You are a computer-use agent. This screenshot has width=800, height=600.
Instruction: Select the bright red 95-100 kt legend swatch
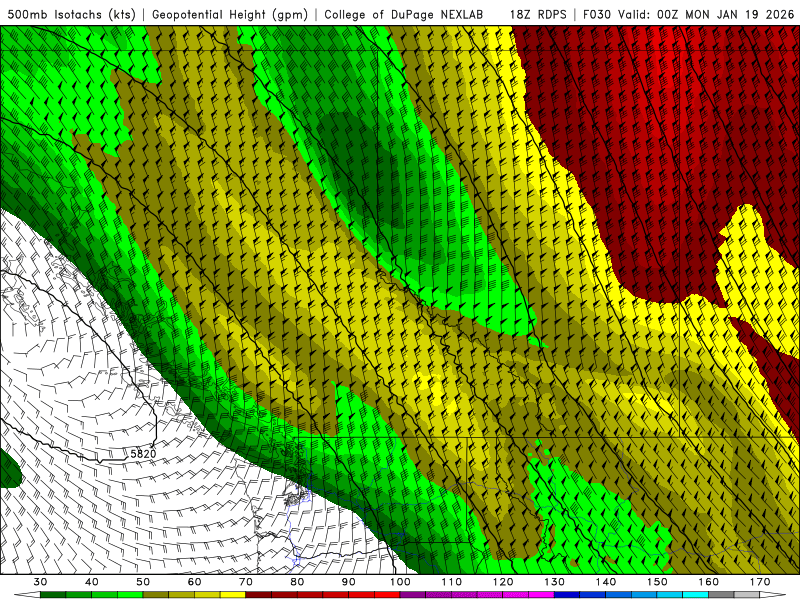click(387, 595)
